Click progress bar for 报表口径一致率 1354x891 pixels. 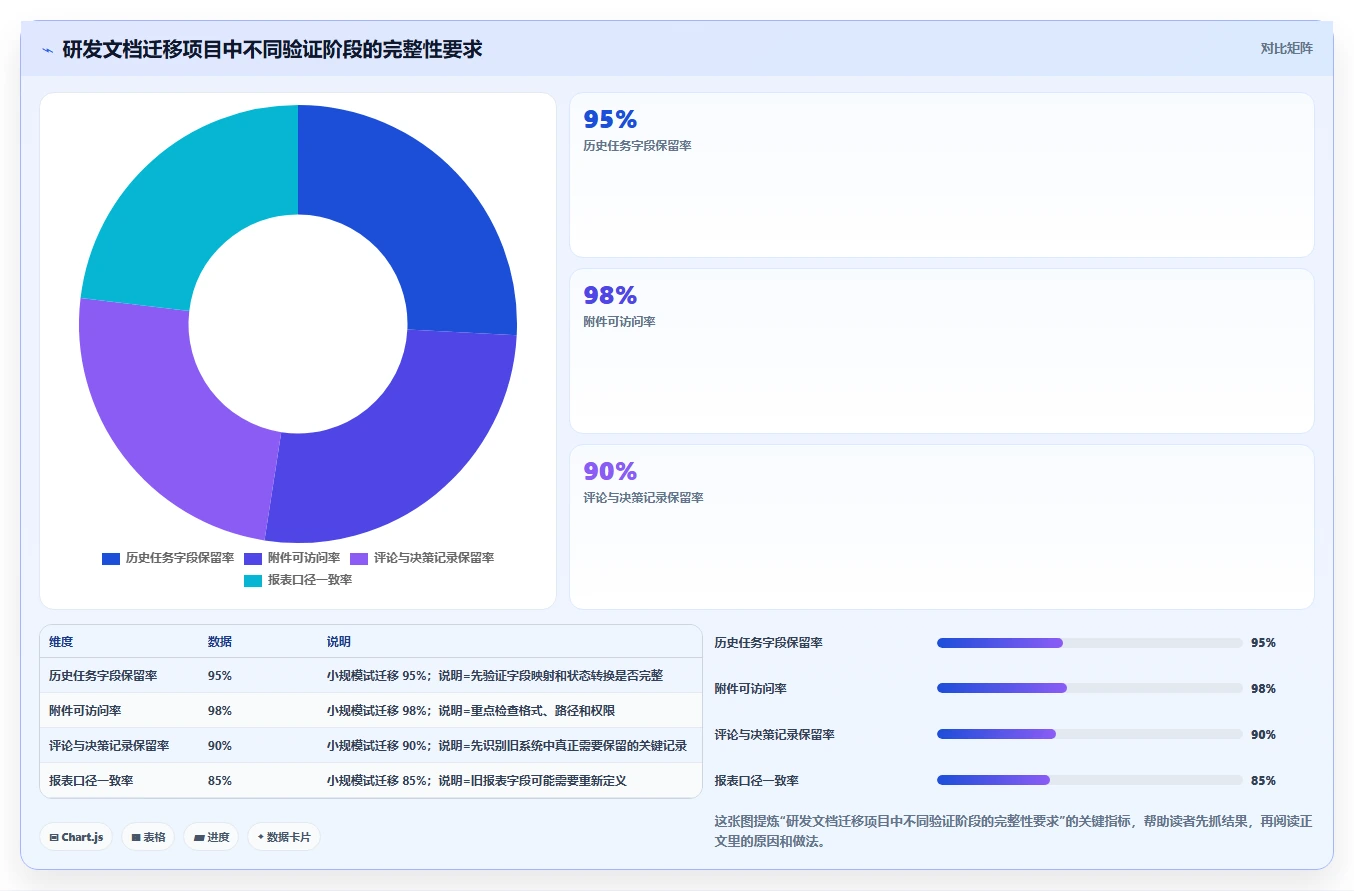(1090, 780)
